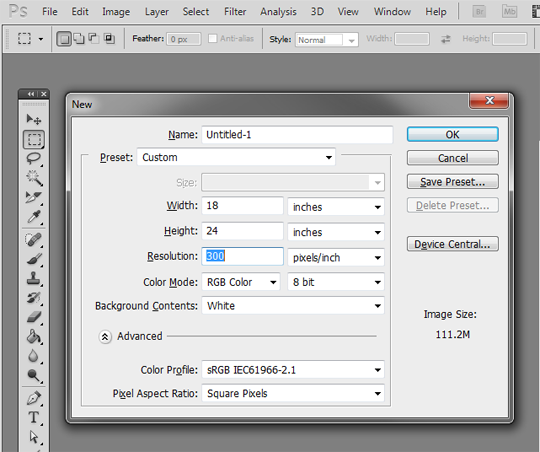Viewport: 540px width, 452px height.
Task: Click Add to selection icon
Action: point(79,39)
